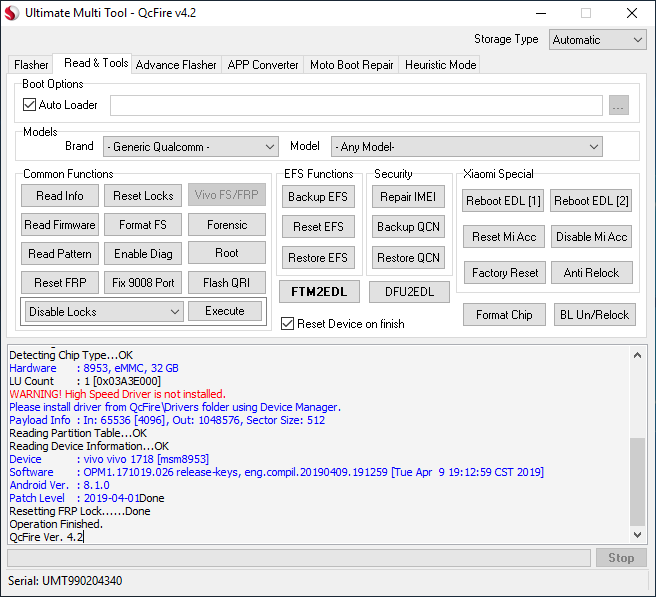Click the Format FS button
Viewport: 656px width, 597px height.
[x=143, y=225]
